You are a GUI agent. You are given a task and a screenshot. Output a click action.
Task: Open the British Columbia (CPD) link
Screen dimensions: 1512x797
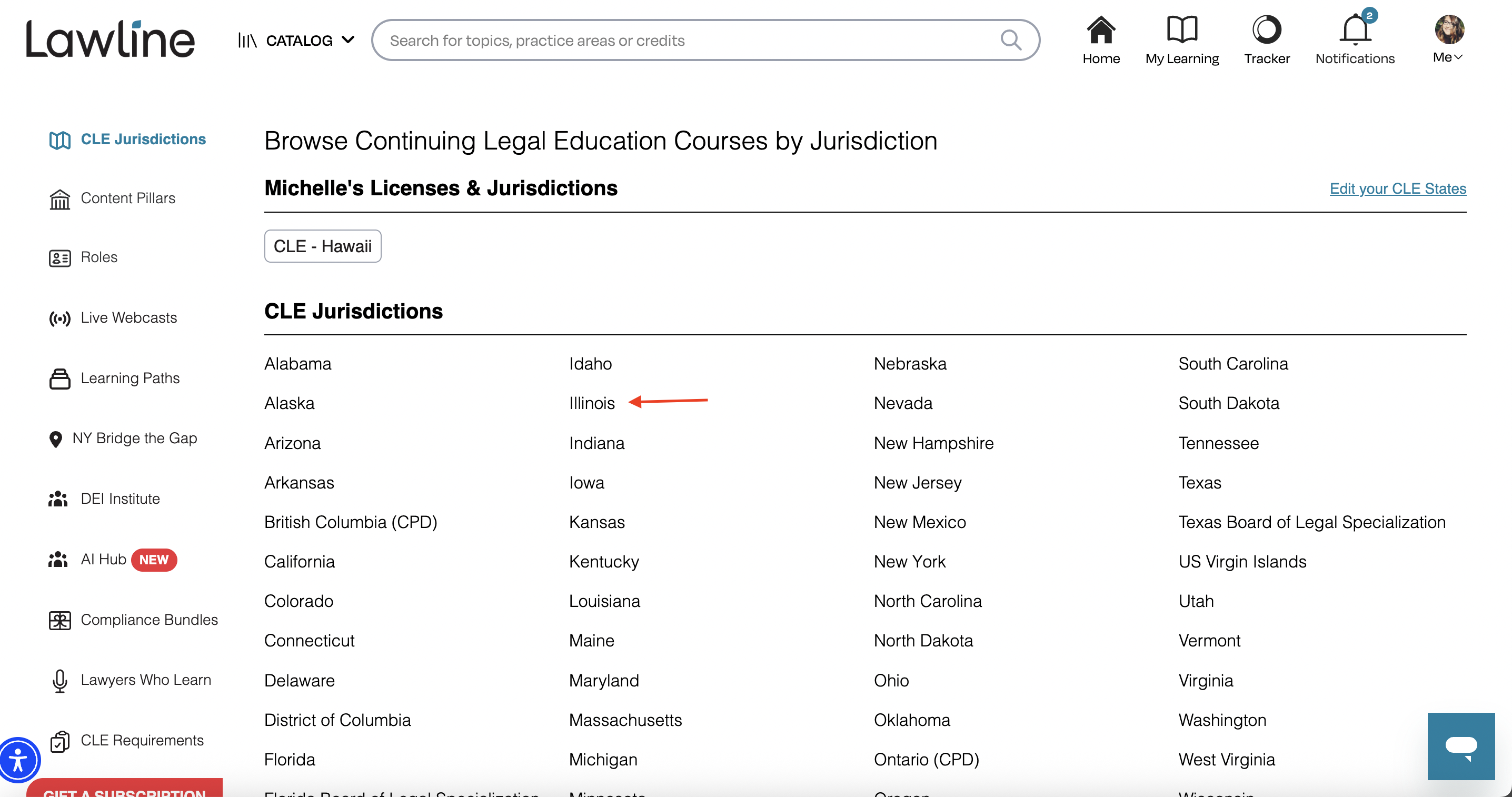pos(351,522)
